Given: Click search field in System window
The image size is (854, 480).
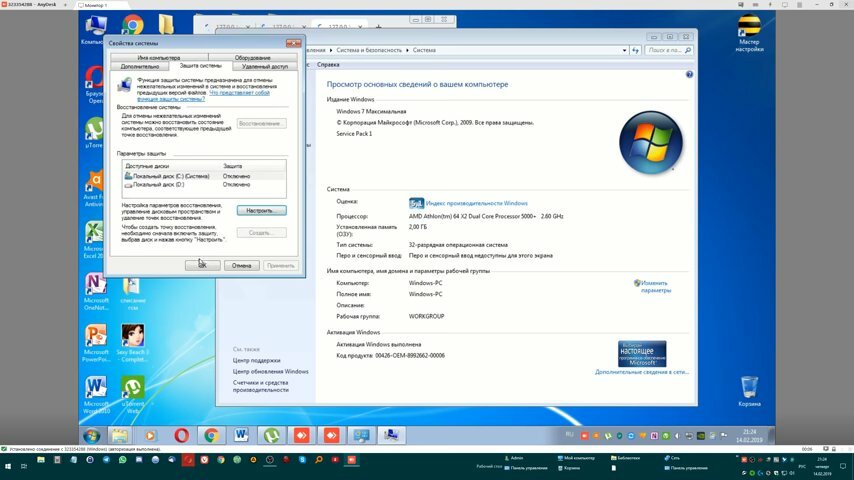Looking at the screenshot, I should [669, 50].
